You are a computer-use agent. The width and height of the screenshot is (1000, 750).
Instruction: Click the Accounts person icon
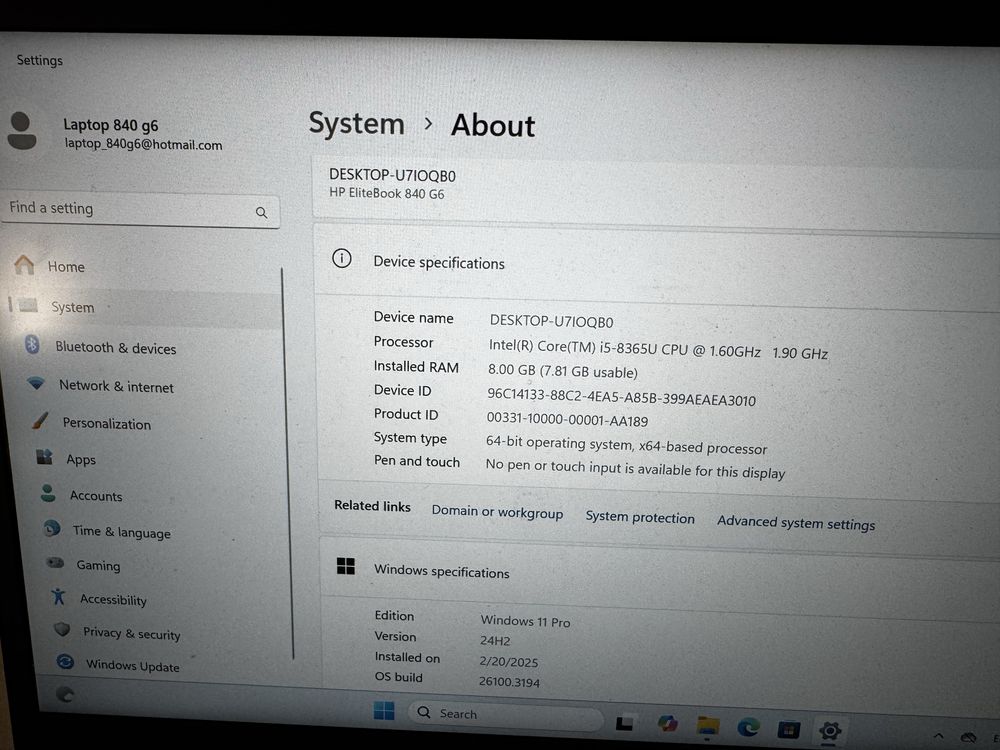[x=48, y=493]
